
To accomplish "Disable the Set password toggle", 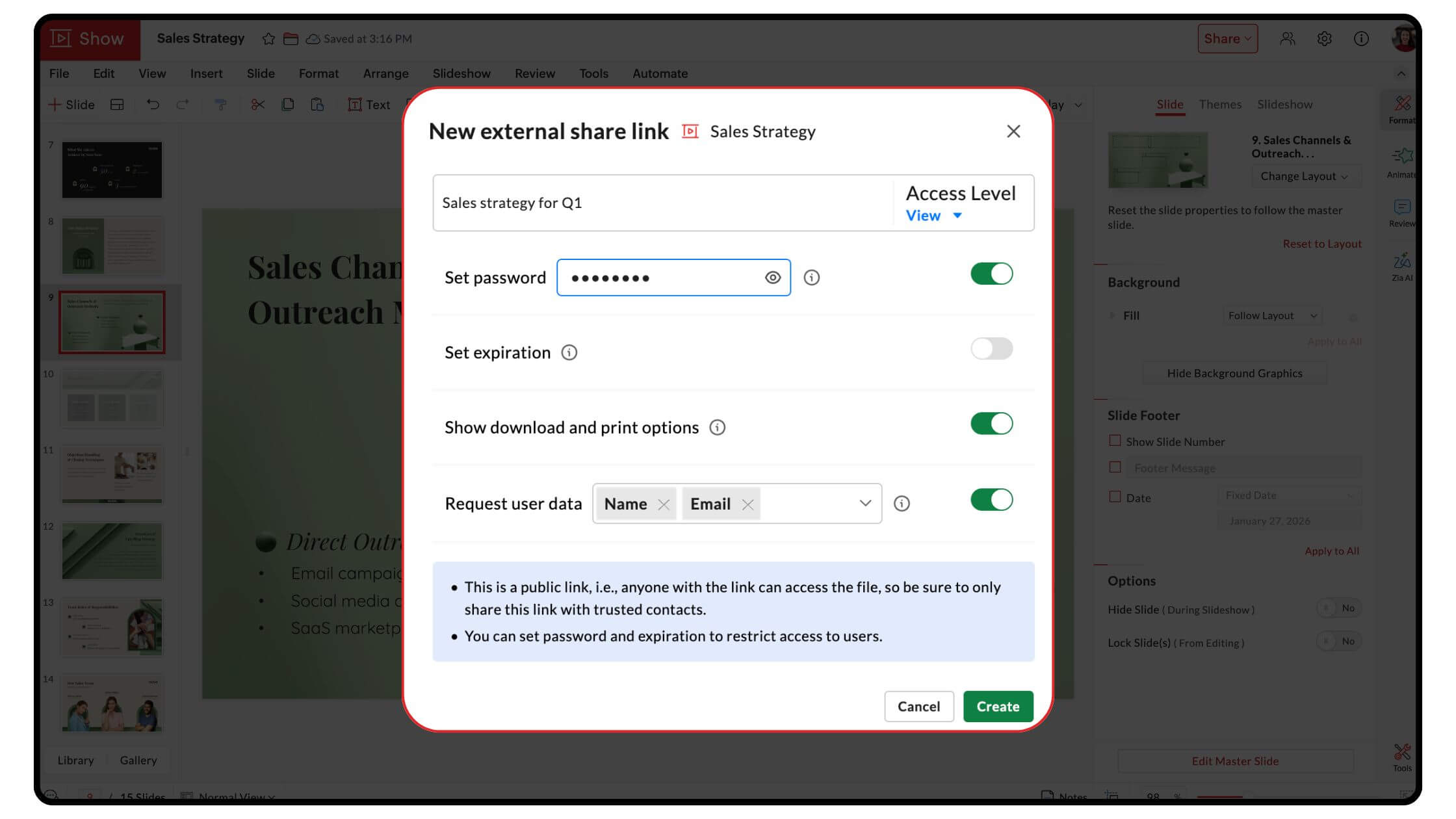I will (x=991, y=274).
